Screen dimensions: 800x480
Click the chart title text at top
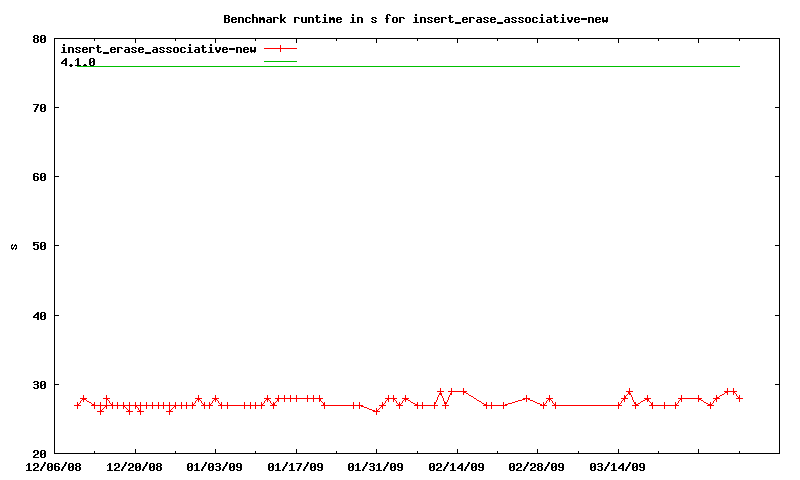click(x=415, y=19)
